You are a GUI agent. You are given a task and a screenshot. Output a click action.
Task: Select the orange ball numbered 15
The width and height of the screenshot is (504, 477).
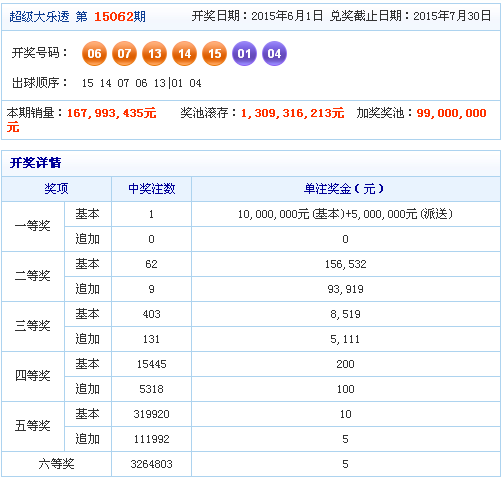pos(214,53)
